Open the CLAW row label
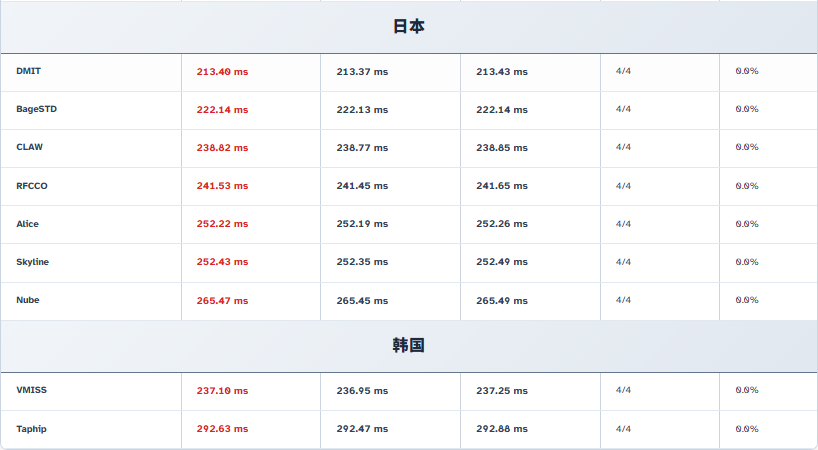 (30, 147)
